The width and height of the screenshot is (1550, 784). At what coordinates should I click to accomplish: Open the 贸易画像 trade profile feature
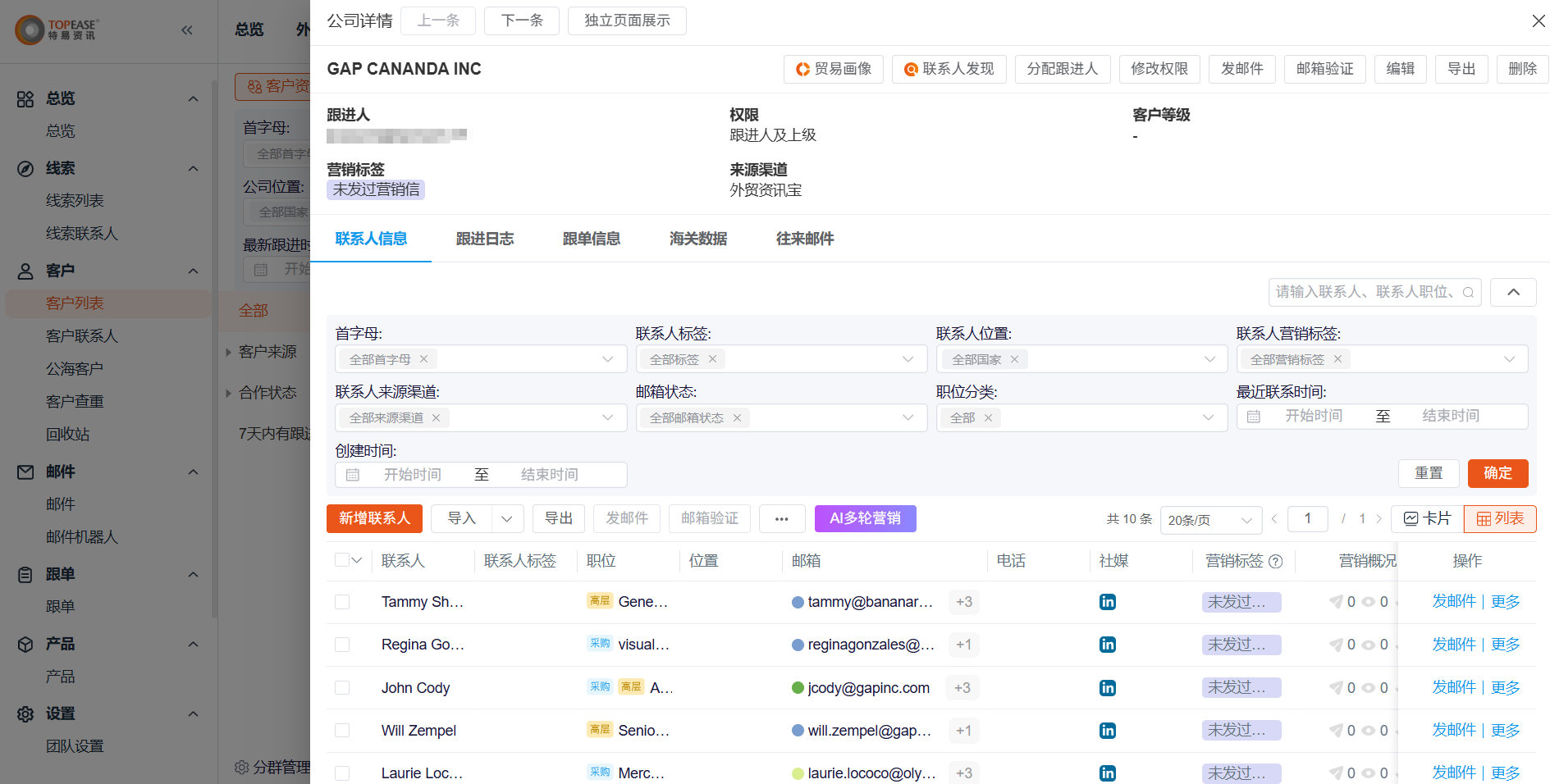pos(833,69)
